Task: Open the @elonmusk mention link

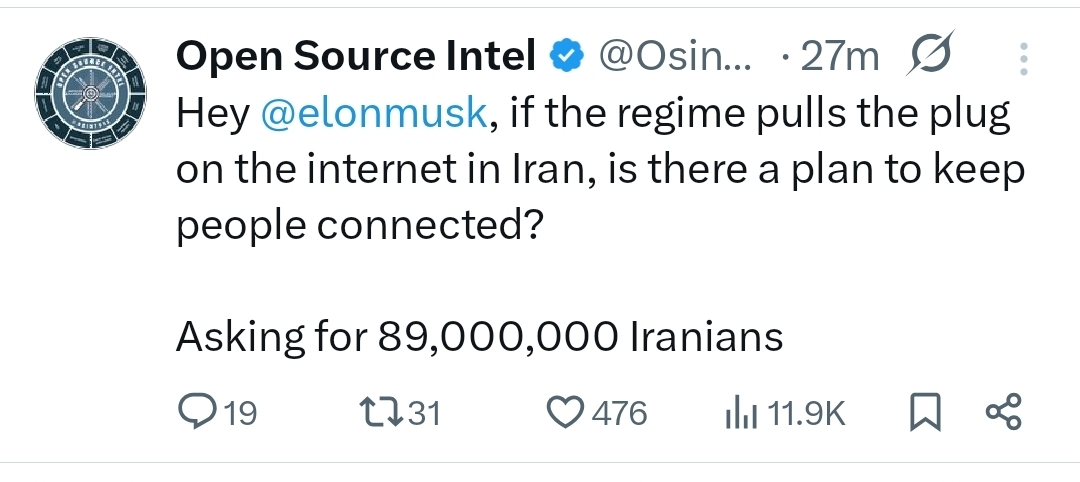Action: pos(373,115)
